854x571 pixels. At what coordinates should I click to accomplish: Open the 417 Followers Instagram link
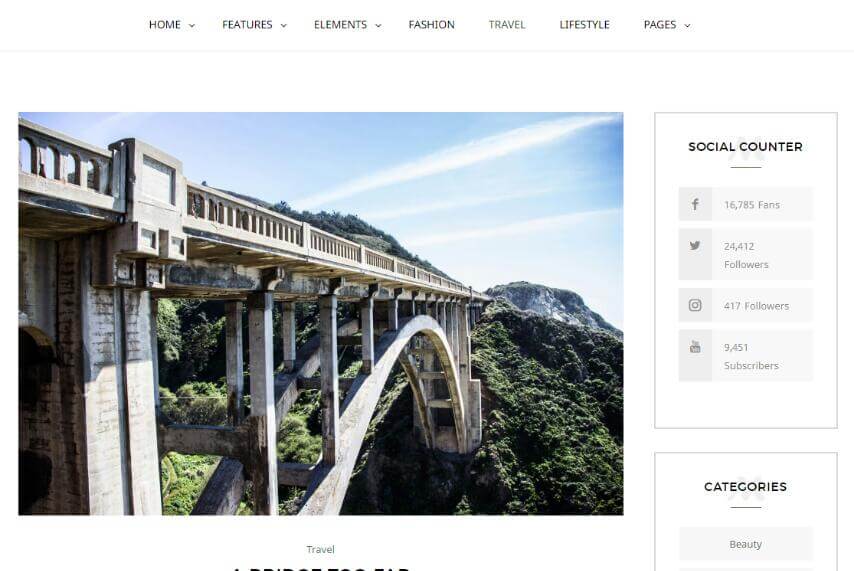[x=756, y=306]
